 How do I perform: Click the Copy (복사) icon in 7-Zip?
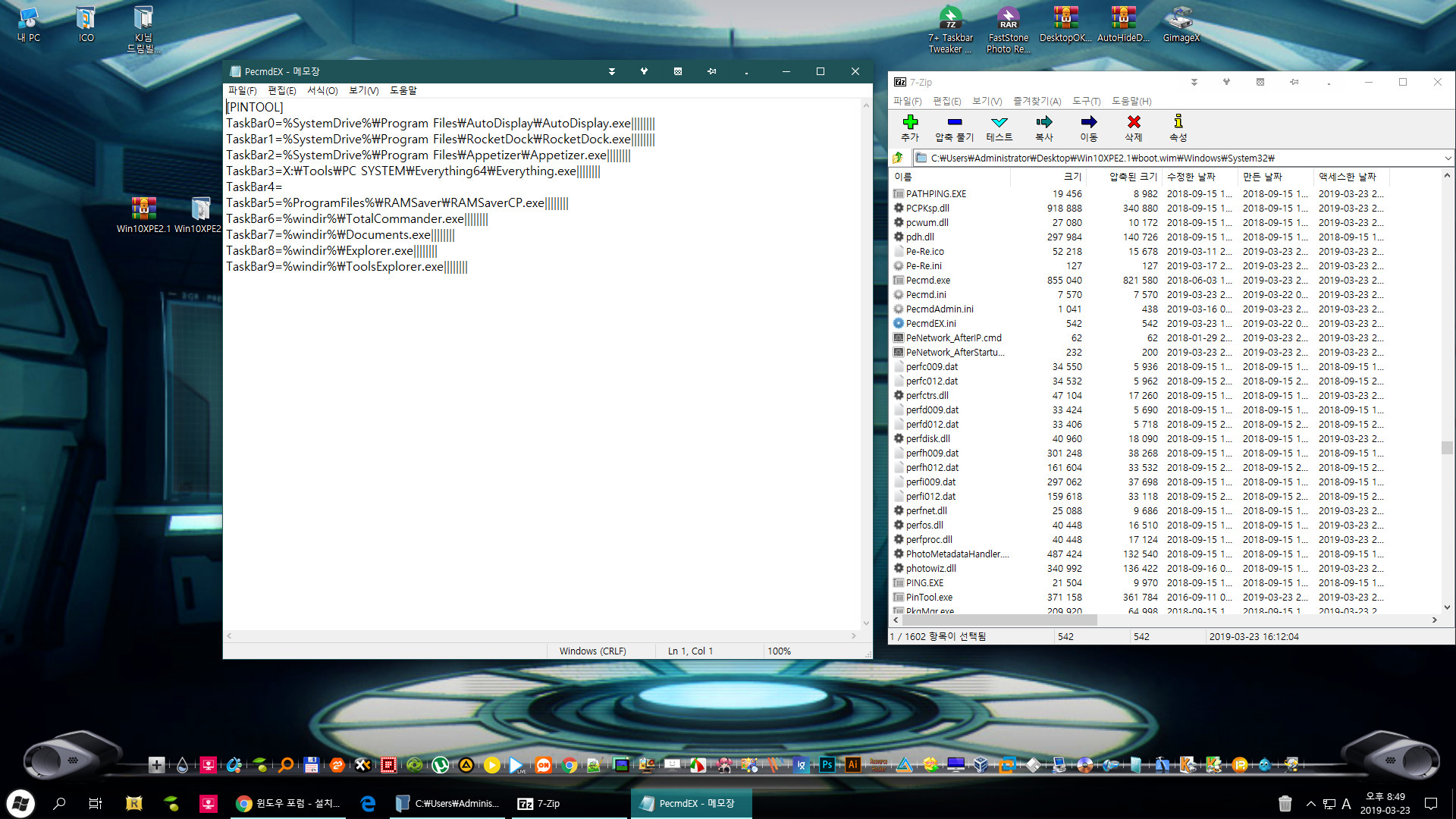point(1044,122)
